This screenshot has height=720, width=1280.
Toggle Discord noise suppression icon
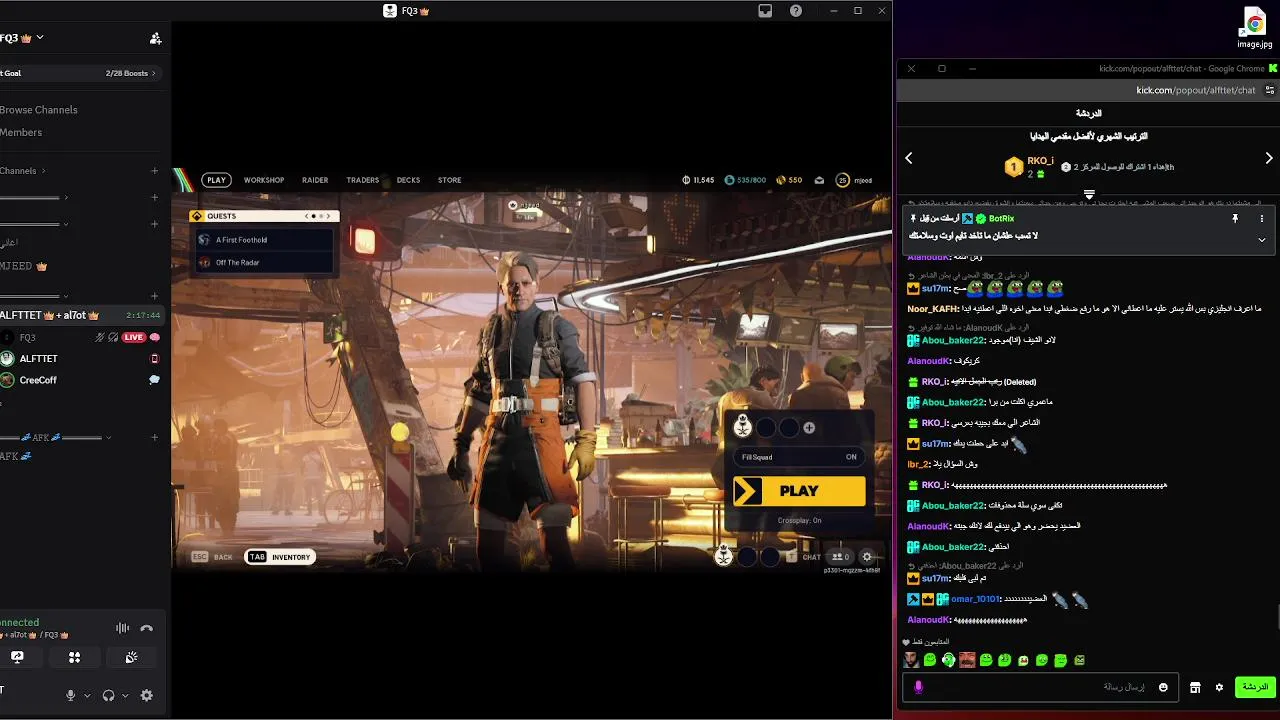(x=122, y=628)
